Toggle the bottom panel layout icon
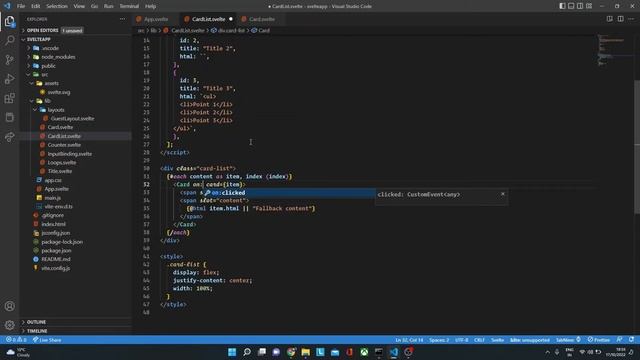640x360 pixels. (571, 6)
